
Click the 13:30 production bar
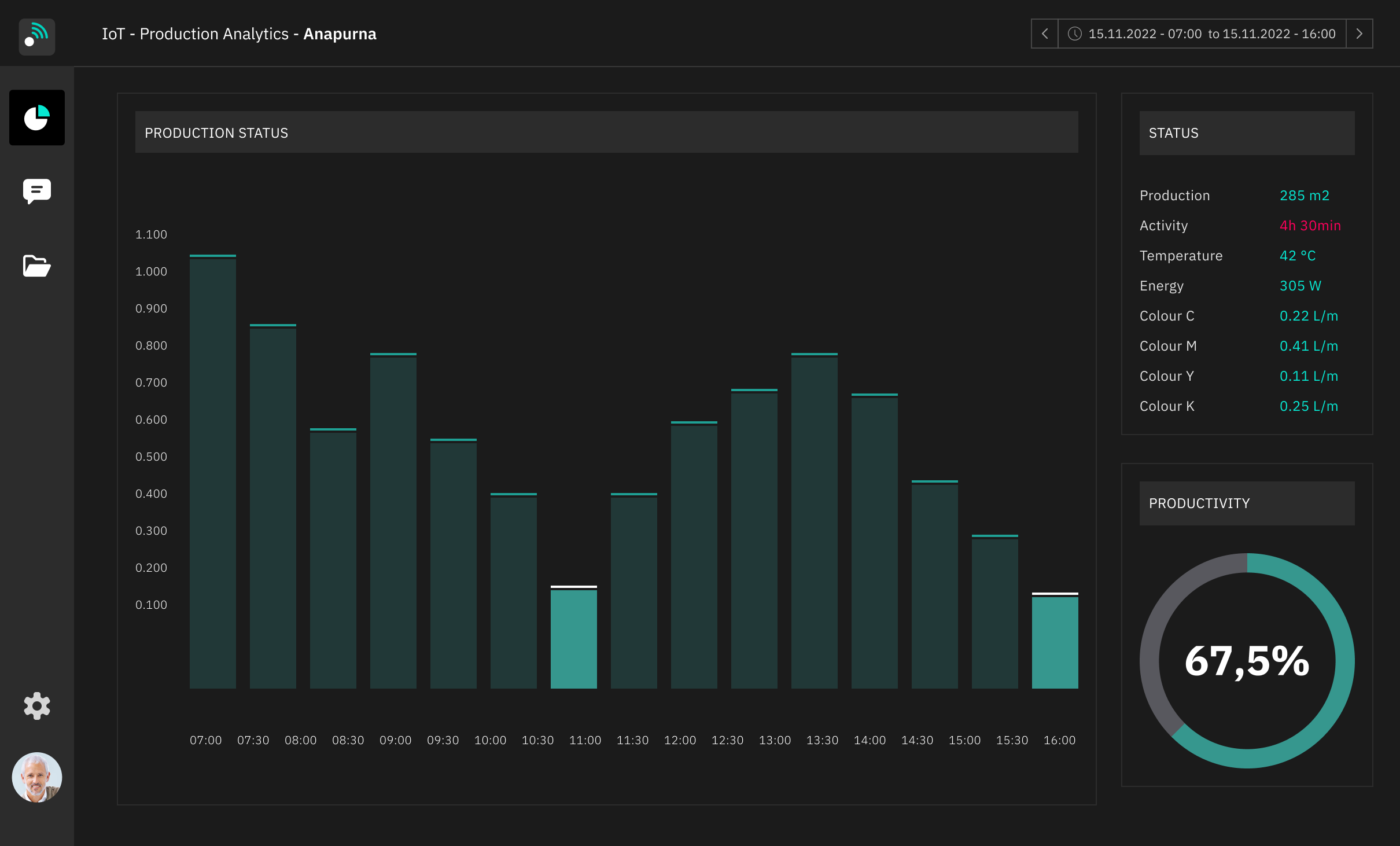click(814, 521)
